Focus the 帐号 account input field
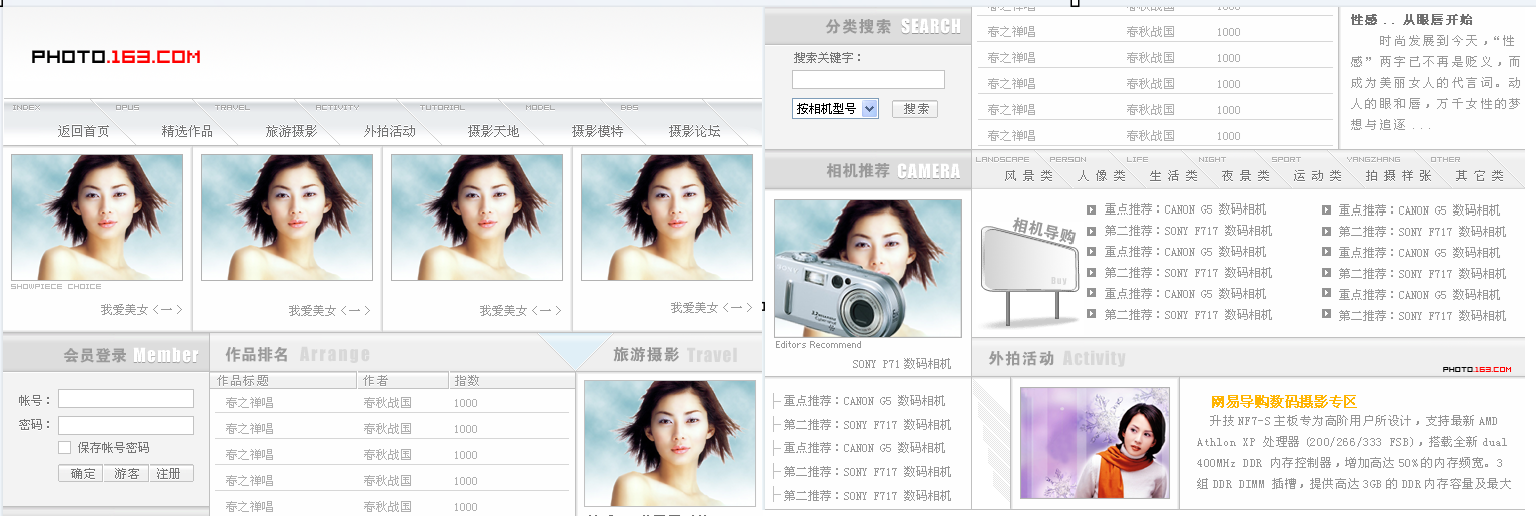 coord(126,399)
